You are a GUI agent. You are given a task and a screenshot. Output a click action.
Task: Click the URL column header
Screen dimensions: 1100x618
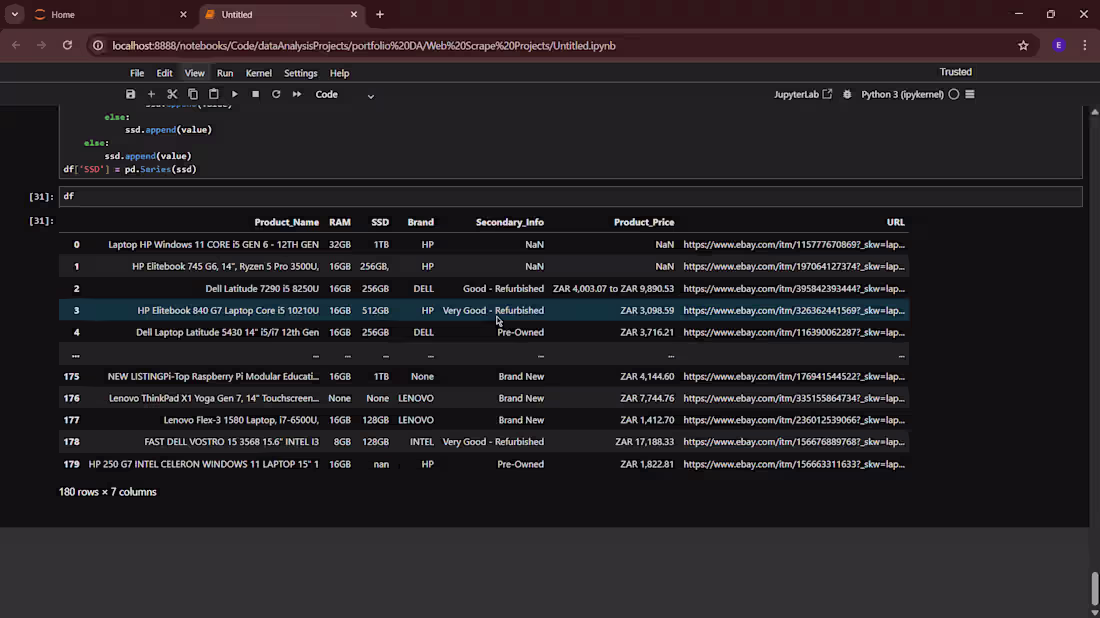click(895, 222)
